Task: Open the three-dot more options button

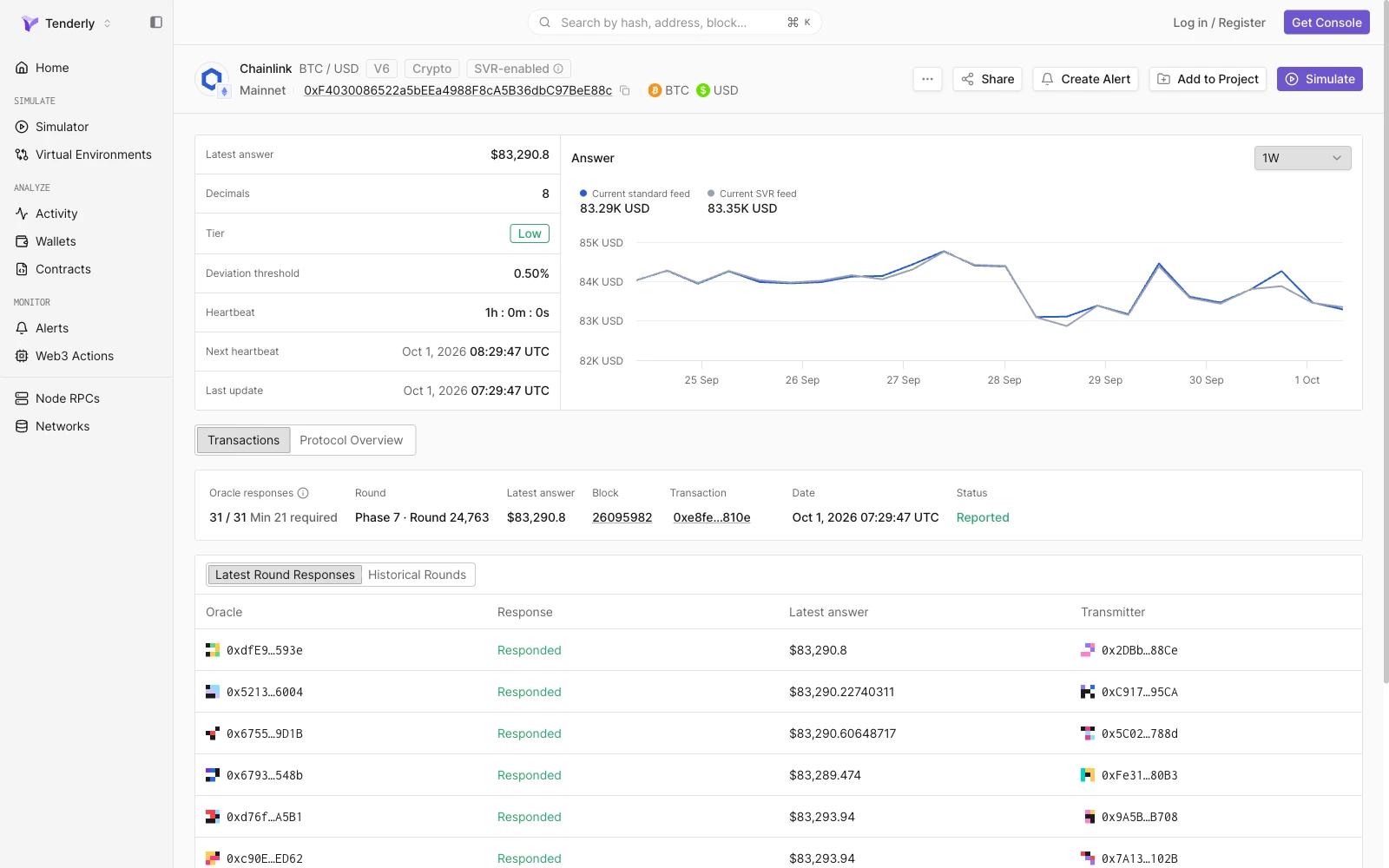Action: (x=927, y=79)
